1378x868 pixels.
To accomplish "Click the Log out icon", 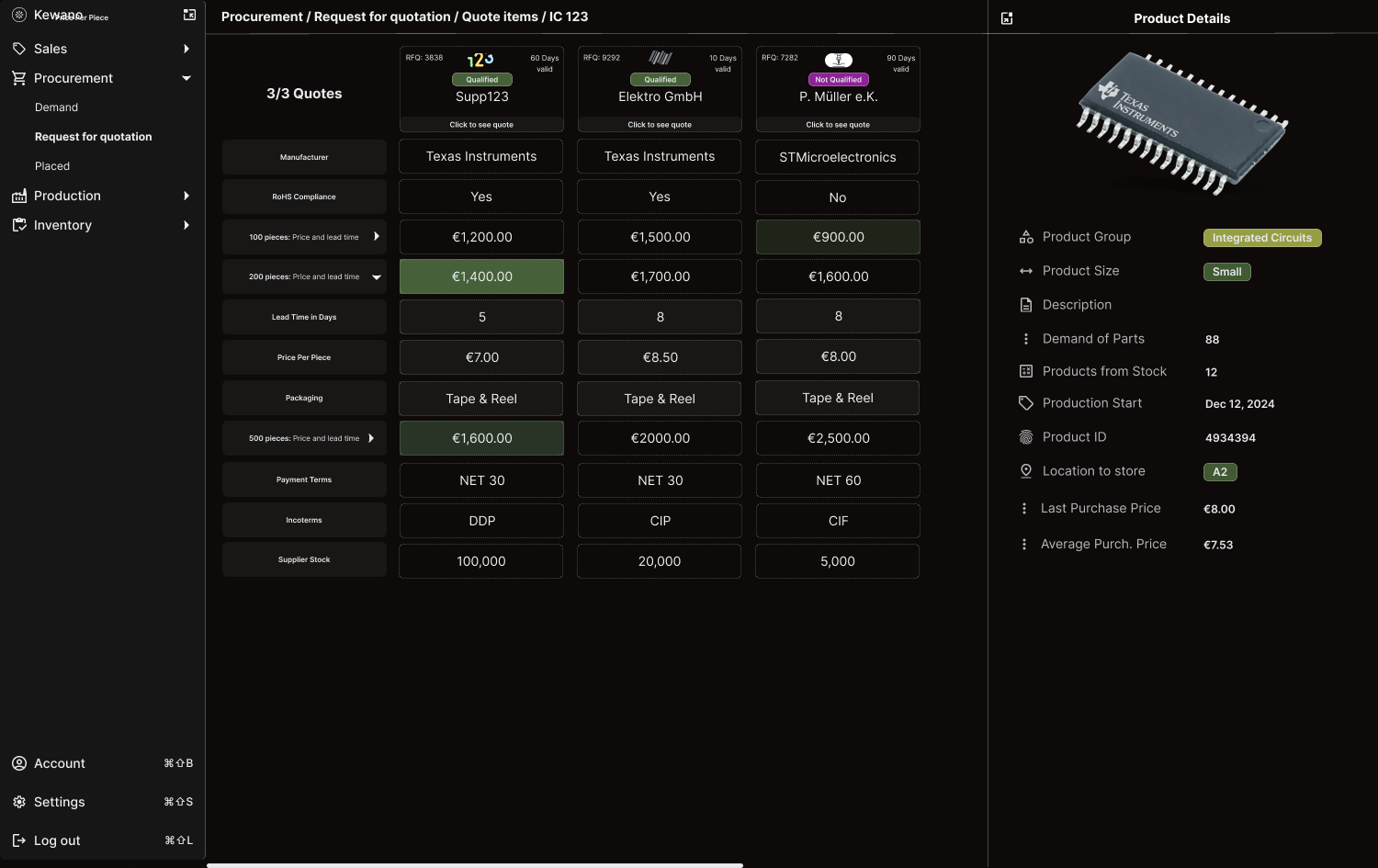I will pos(19,840).
